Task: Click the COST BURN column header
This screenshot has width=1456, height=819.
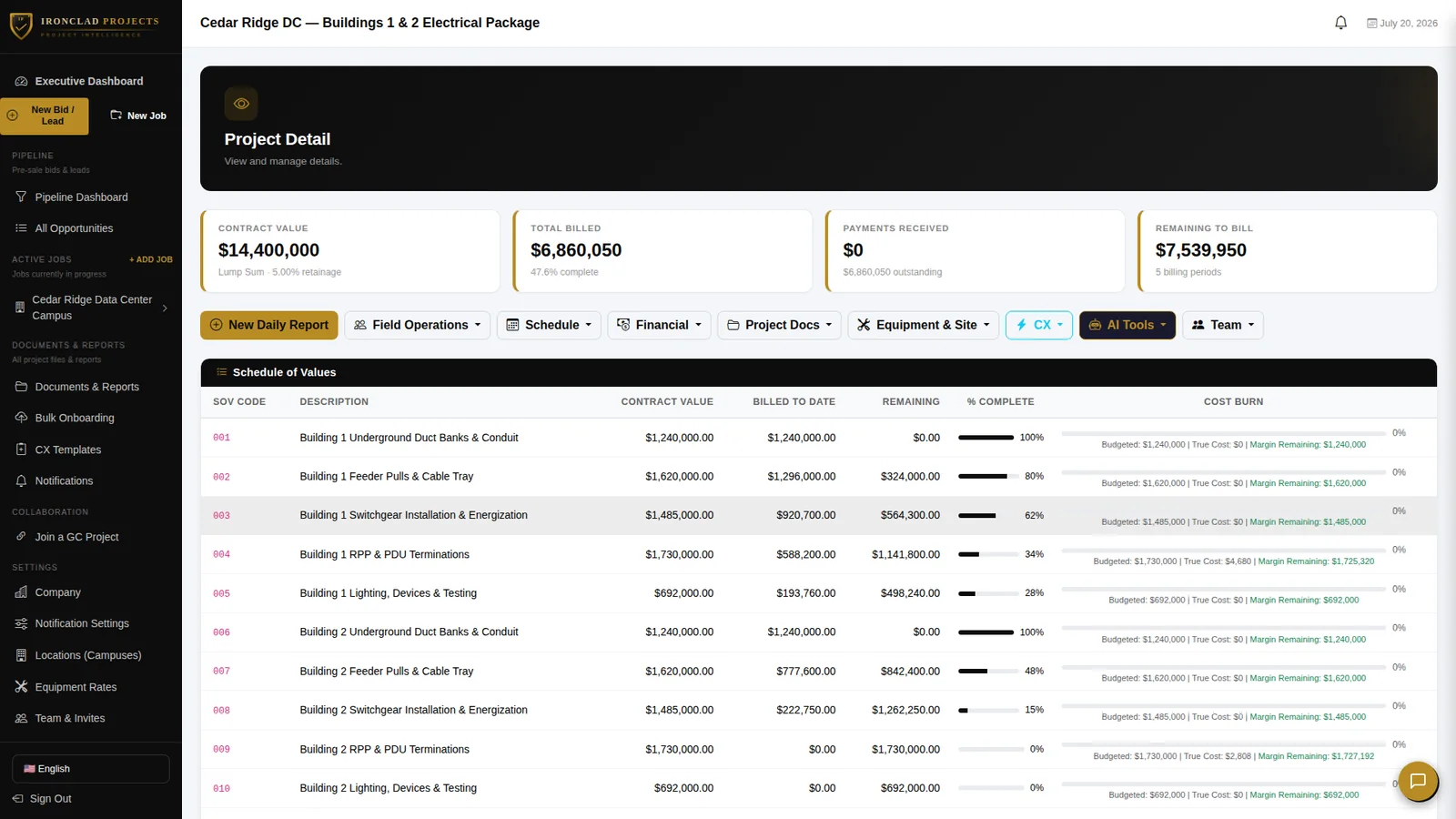Action: point(1233,401)
